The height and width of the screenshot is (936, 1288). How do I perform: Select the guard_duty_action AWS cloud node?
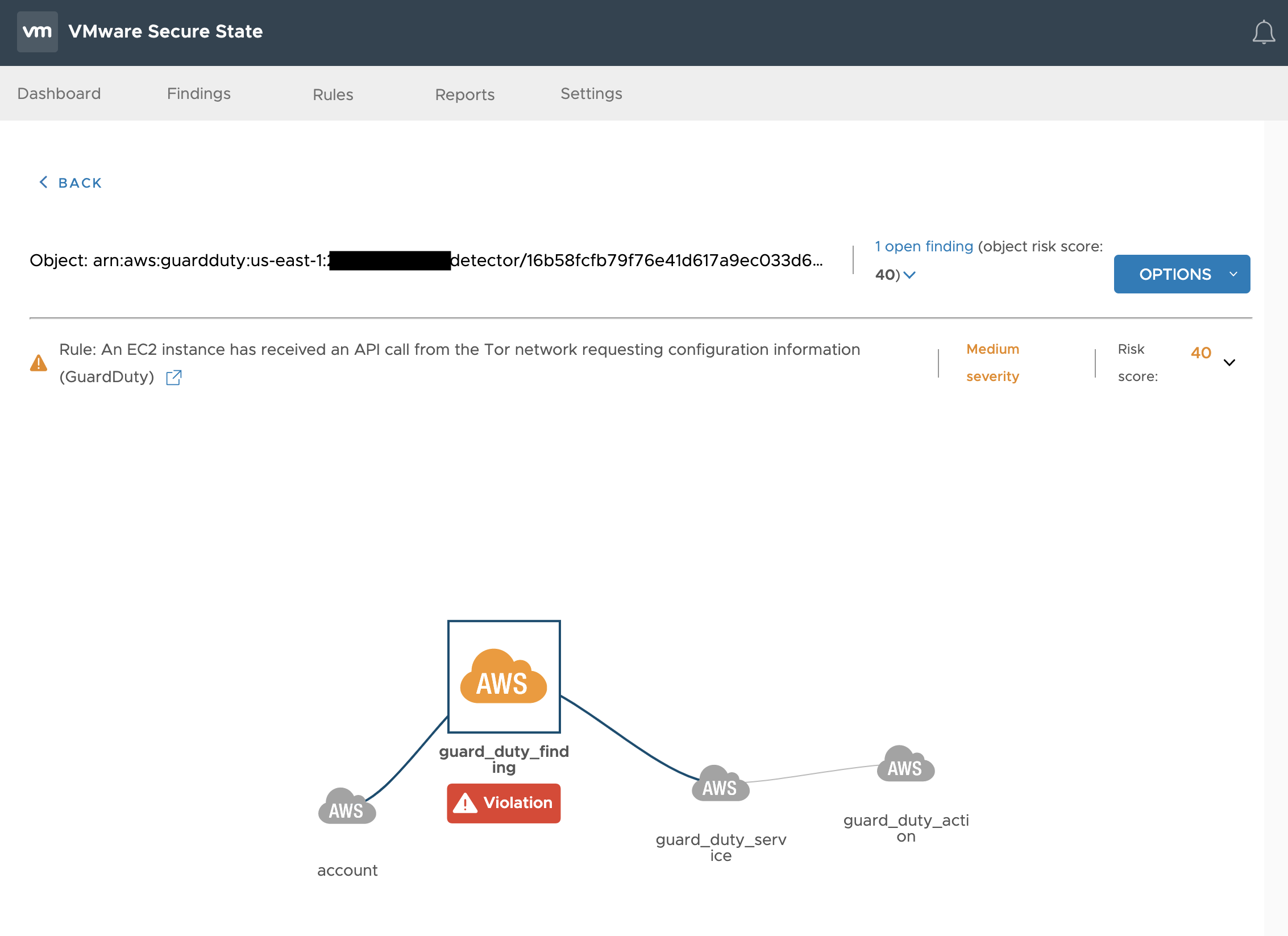pyautogui.click(x=906, y=764)
